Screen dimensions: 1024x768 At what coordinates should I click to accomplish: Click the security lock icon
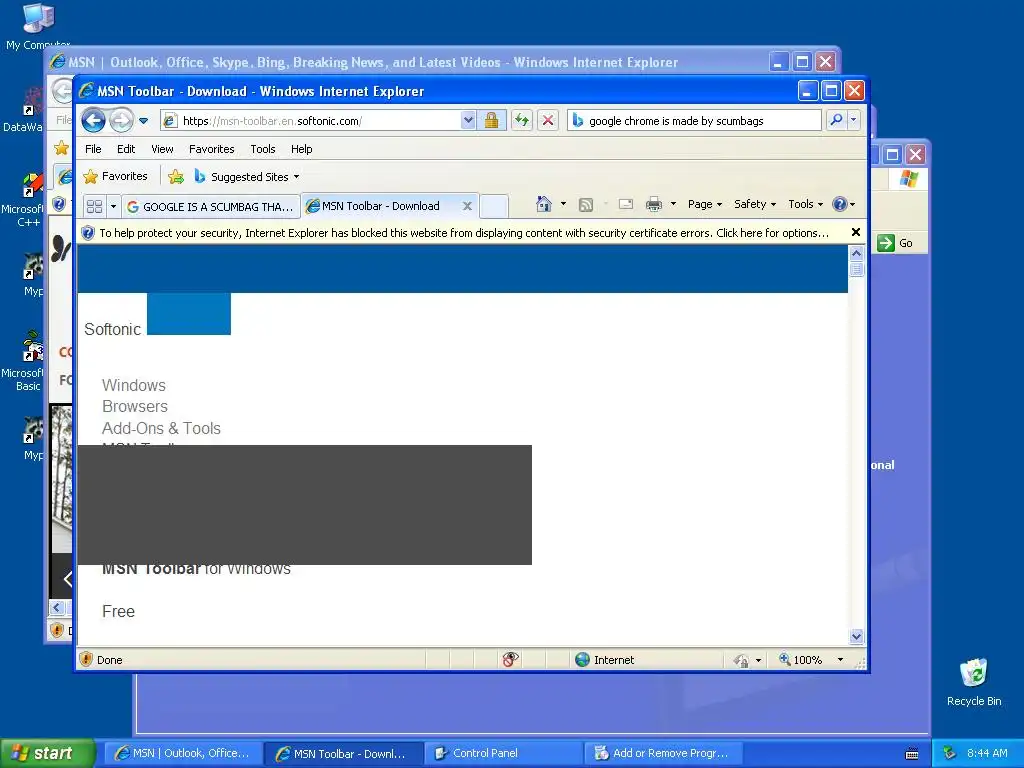point(491,120)
